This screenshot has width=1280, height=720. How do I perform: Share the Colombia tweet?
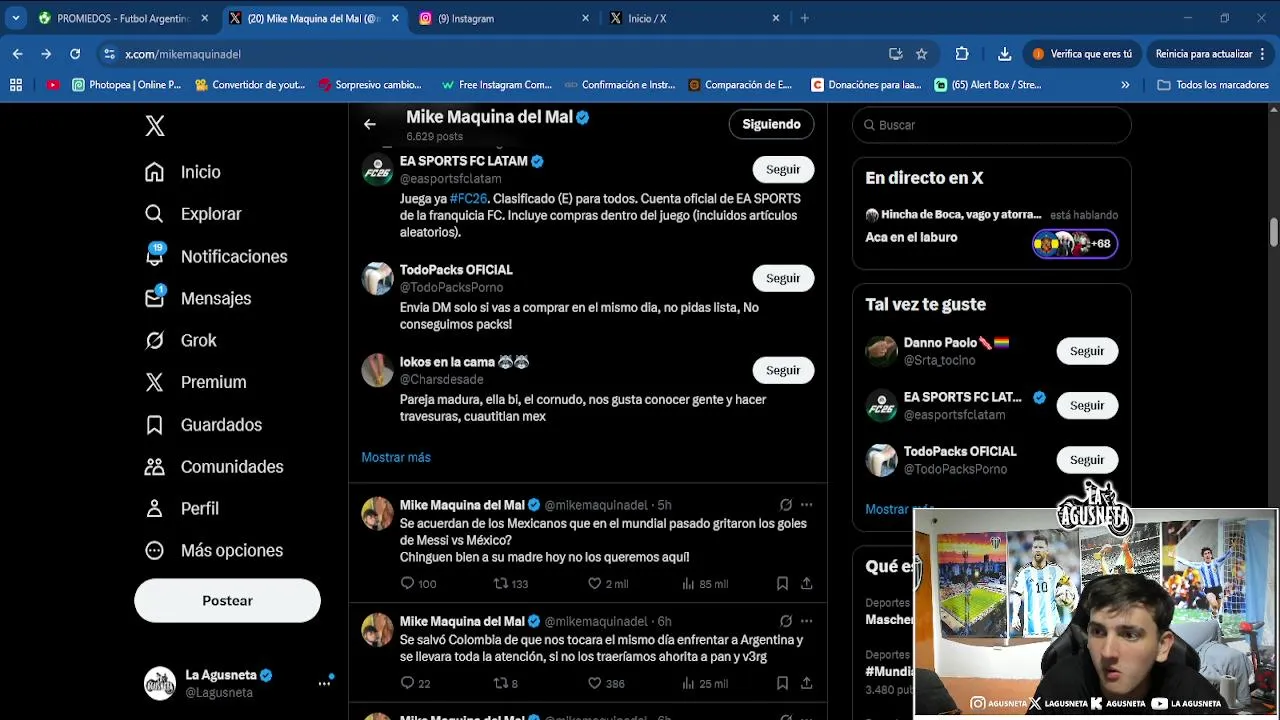tap(806, 683)
